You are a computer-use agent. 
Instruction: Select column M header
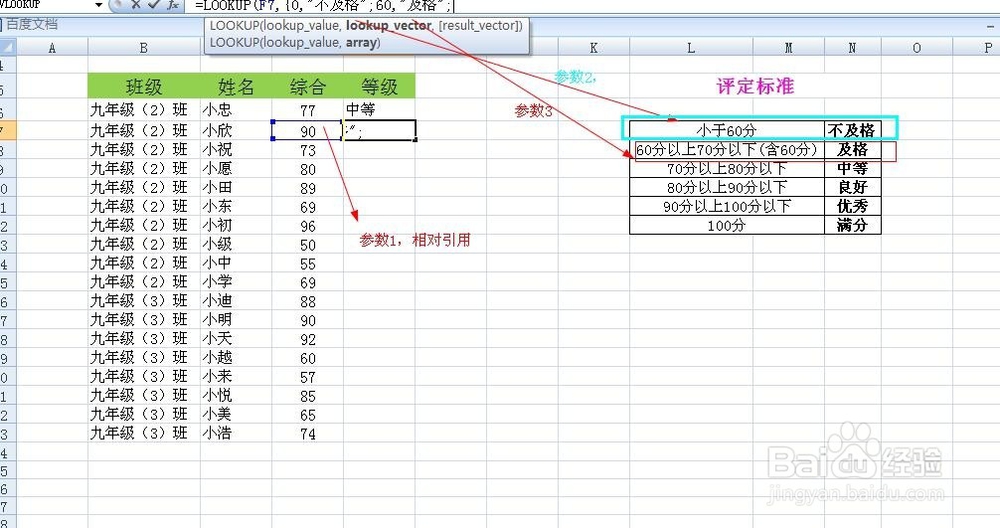click(788, 48)
